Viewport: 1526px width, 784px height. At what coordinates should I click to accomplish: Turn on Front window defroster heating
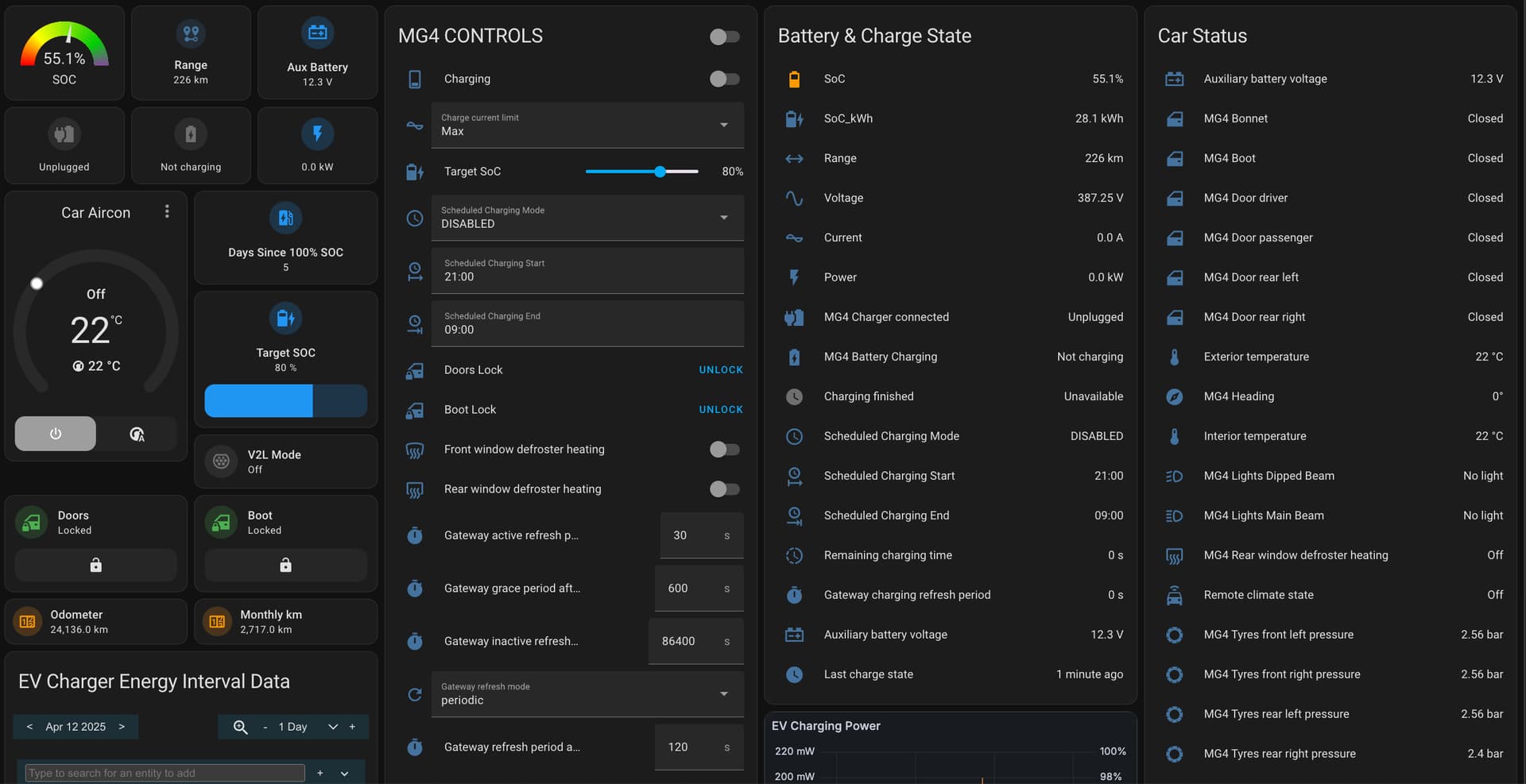[x=724, y=450]
